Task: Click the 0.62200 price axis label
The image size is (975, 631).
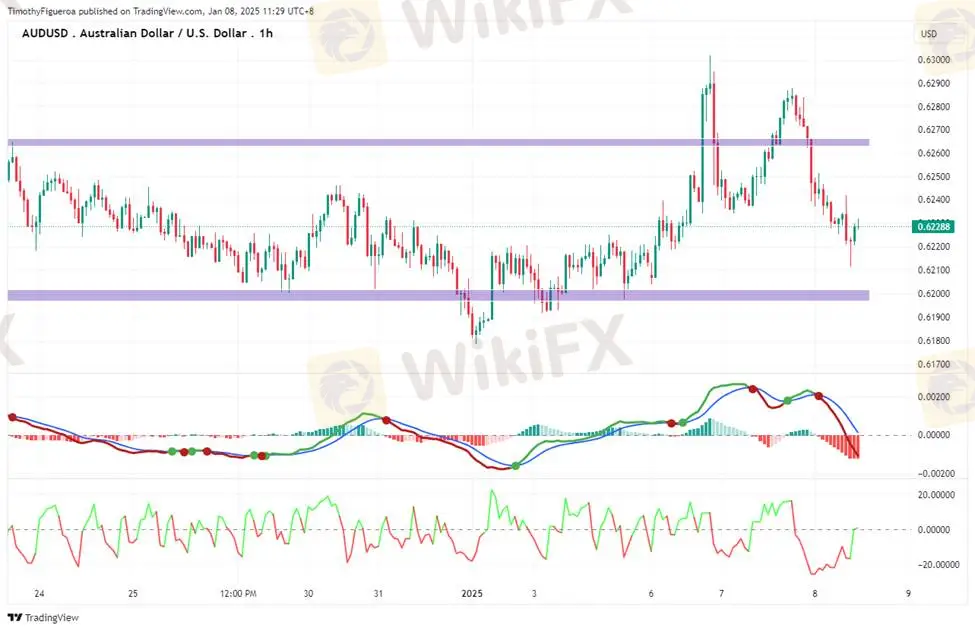Action: point(934,247)
